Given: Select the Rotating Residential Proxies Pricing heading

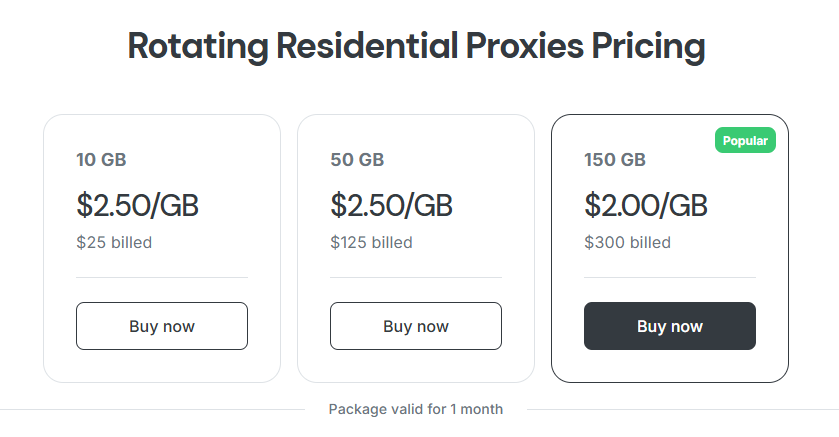Looking at the screenshot, I should [x=417, y=46].
